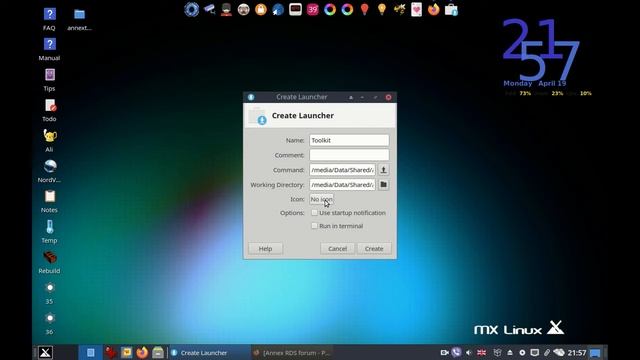This screenshot has width=640, height=360.
Task: Click the red map pin dock icon
Action: 364,9
